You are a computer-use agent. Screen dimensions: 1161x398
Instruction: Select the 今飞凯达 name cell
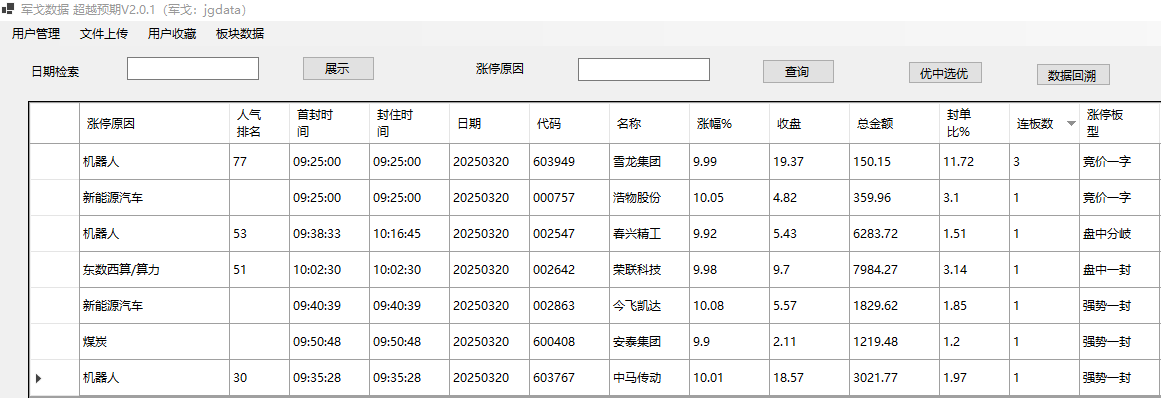[649, 306]
